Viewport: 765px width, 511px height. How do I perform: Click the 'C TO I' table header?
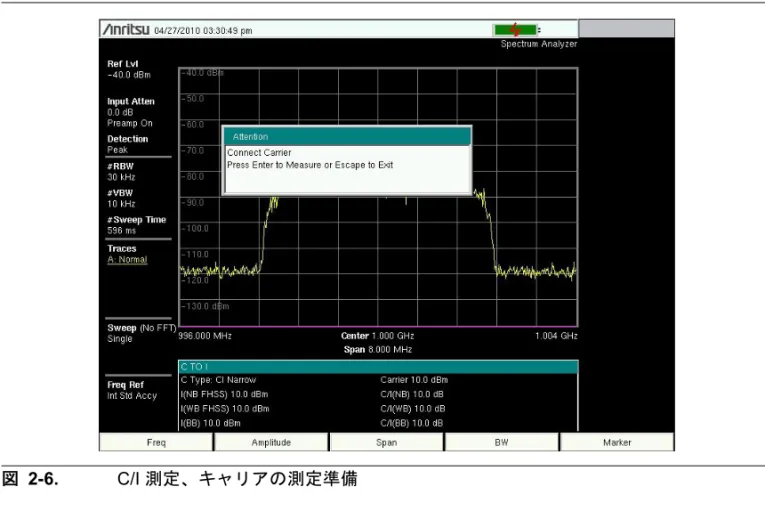tap(378, 367)
